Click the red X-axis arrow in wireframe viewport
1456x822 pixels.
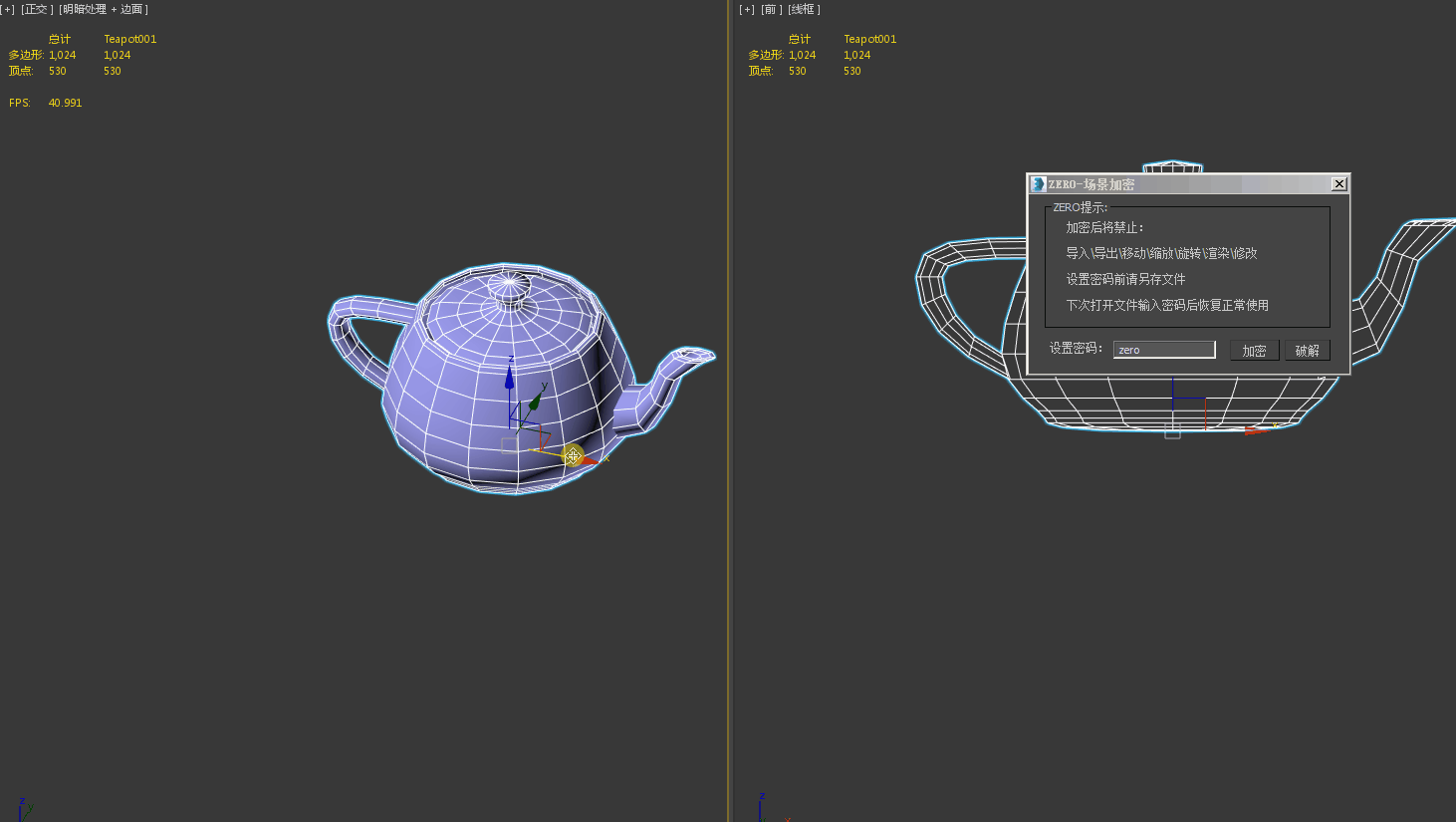click(x=1257, y=430)
